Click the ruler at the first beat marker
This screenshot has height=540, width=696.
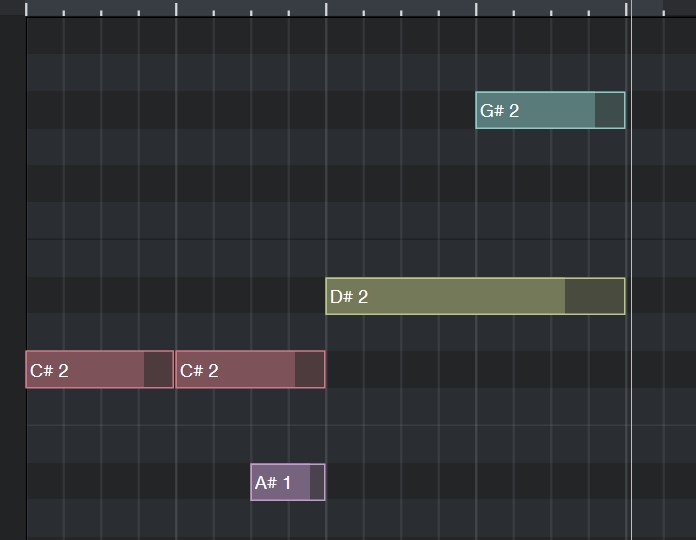coord(26,8)
